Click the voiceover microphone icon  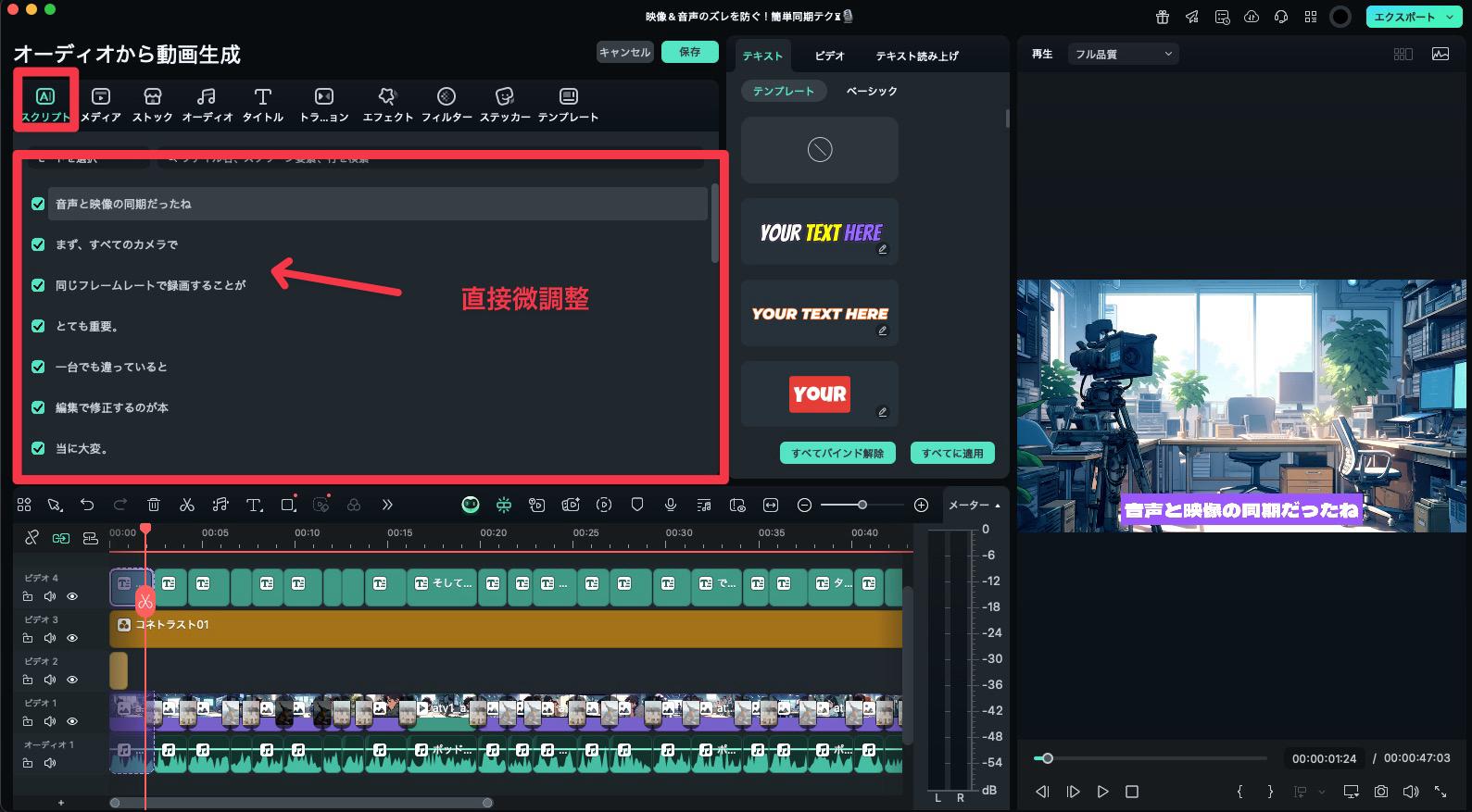(x=670, y=505)
